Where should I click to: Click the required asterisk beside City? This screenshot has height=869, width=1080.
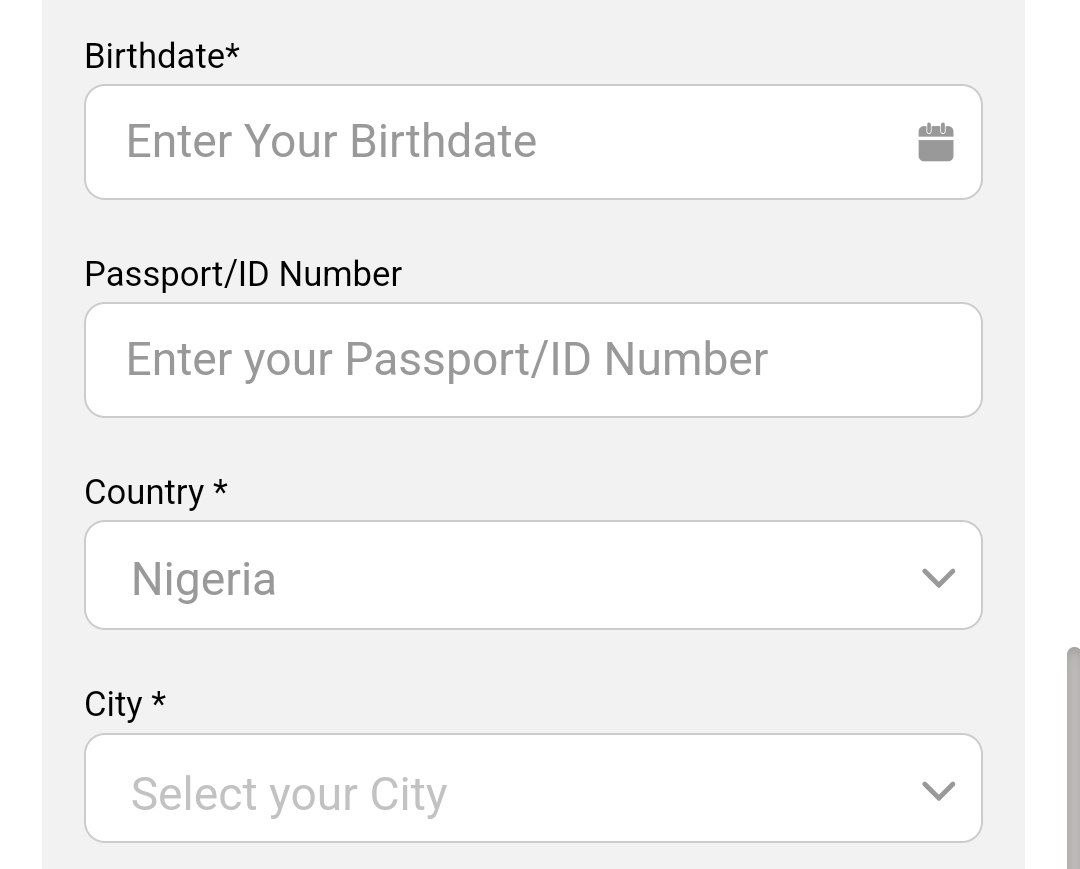point(158,701)
